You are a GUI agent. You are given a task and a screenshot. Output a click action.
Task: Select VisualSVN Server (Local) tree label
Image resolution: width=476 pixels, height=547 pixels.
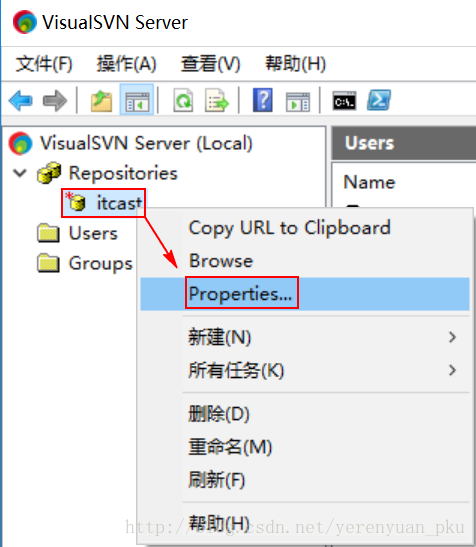click(x=146, y=143)
